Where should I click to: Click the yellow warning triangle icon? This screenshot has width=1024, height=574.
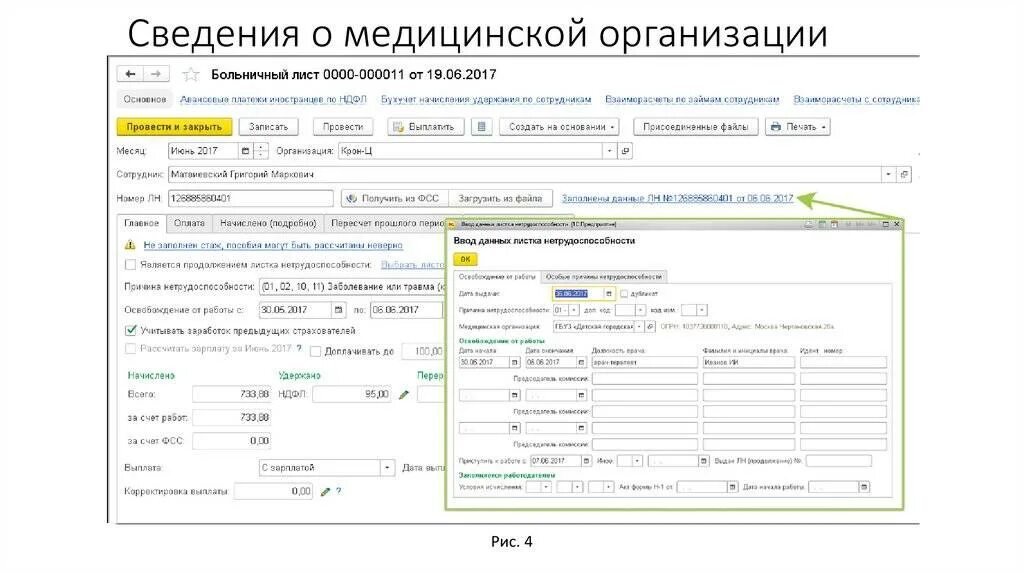(130, 245)
